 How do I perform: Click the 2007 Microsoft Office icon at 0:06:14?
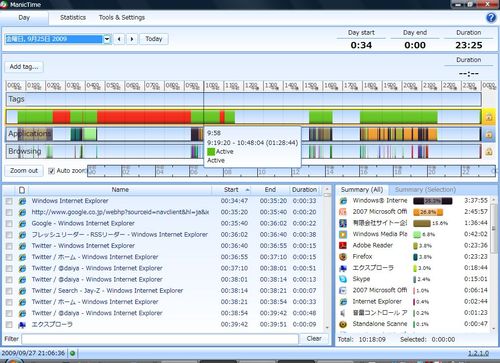pyautogui.click(x=343, y=290)
